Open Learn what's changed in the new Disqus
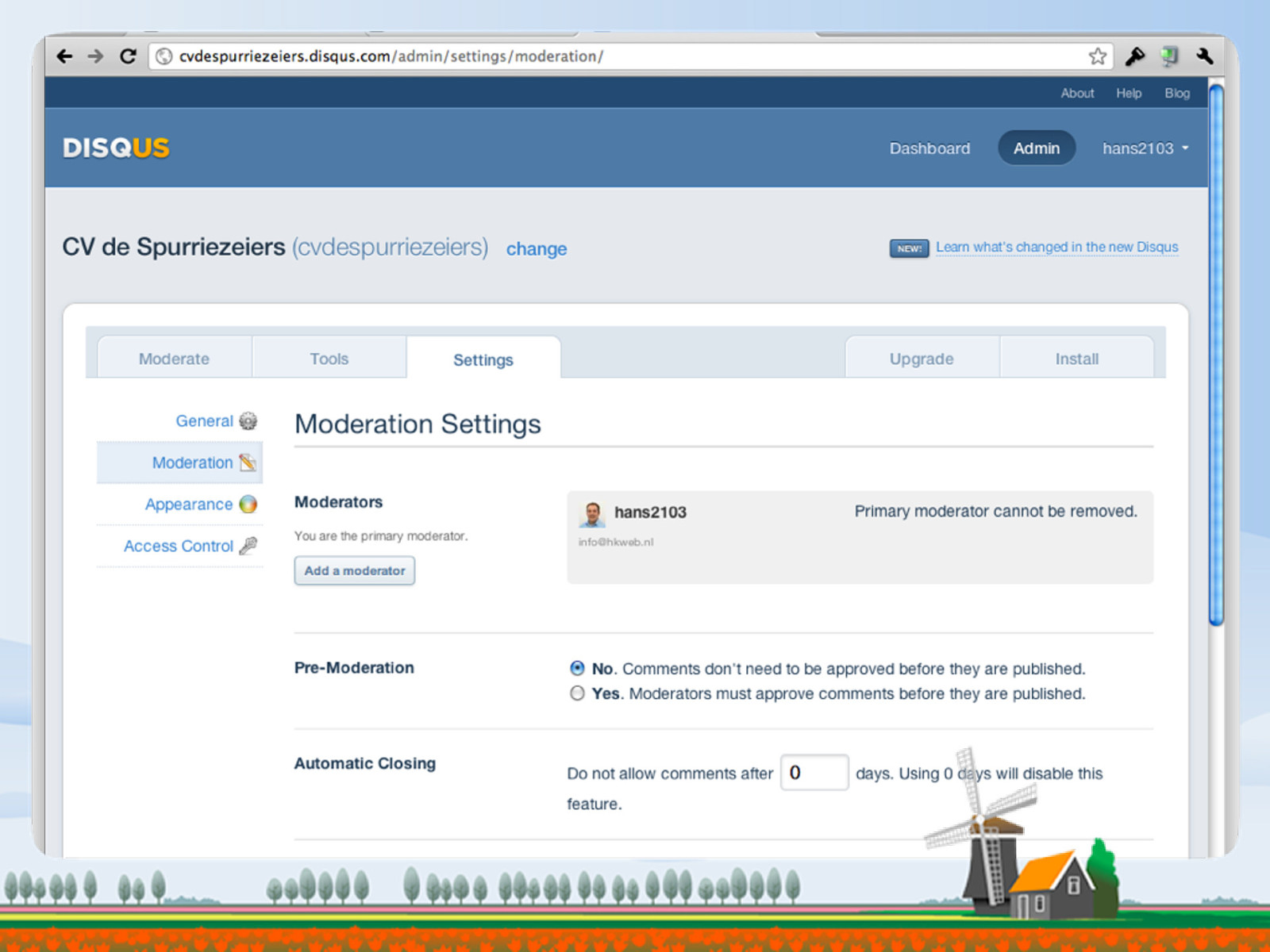Screen dimensions: 1270x952 tap(1057, 247)
